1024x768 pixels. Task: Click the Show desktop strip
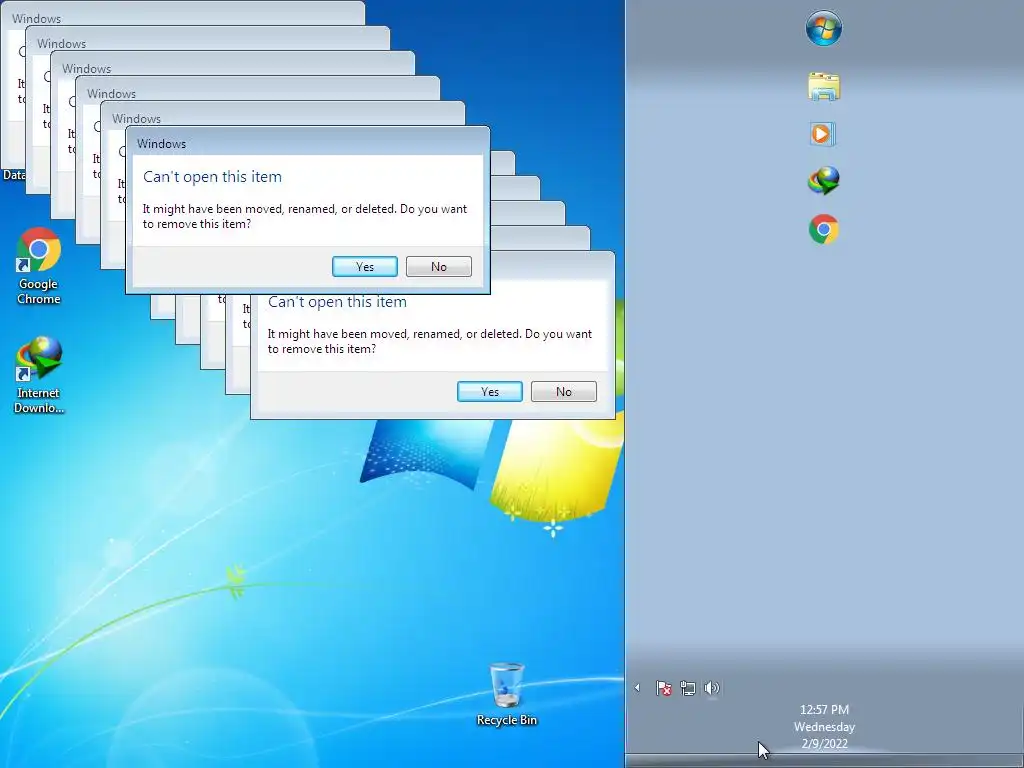(x=824, y=761)
